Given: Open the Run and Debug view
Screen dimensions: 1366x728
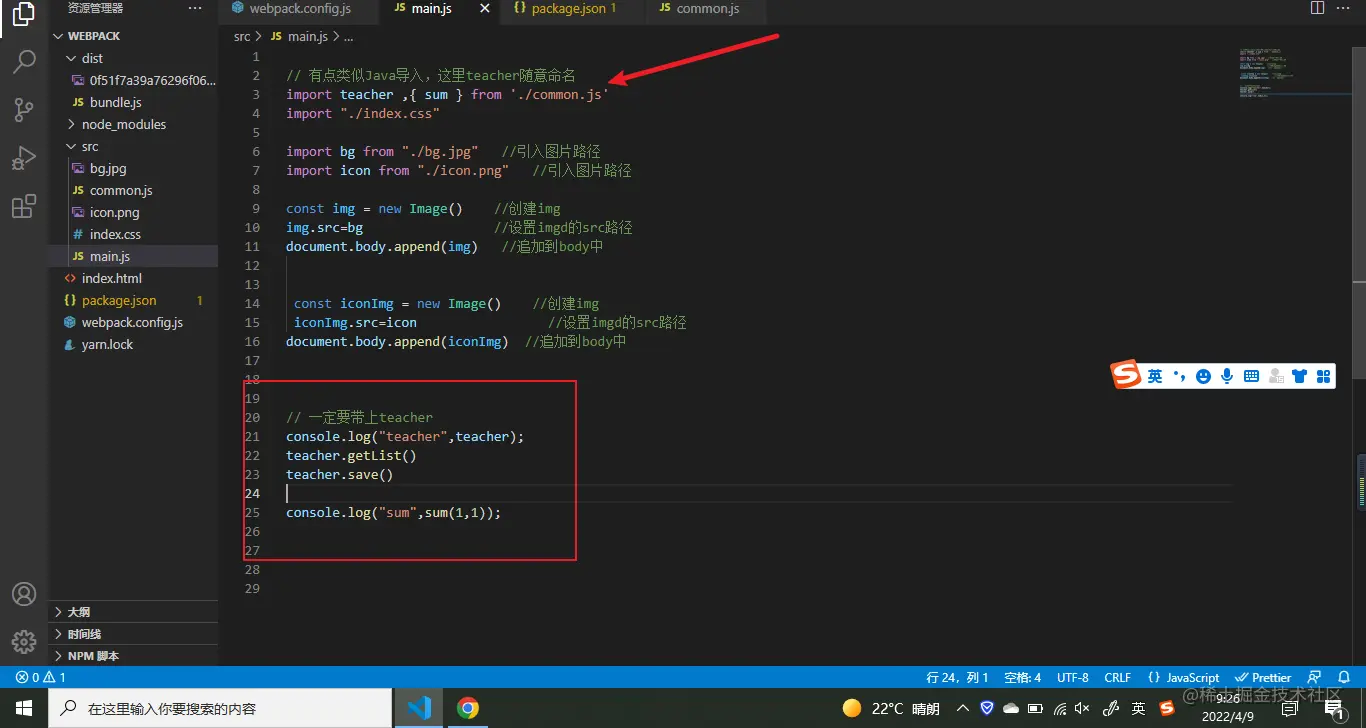Looking at the screenshot, I should pyautogui.click(x=24, y=158).
